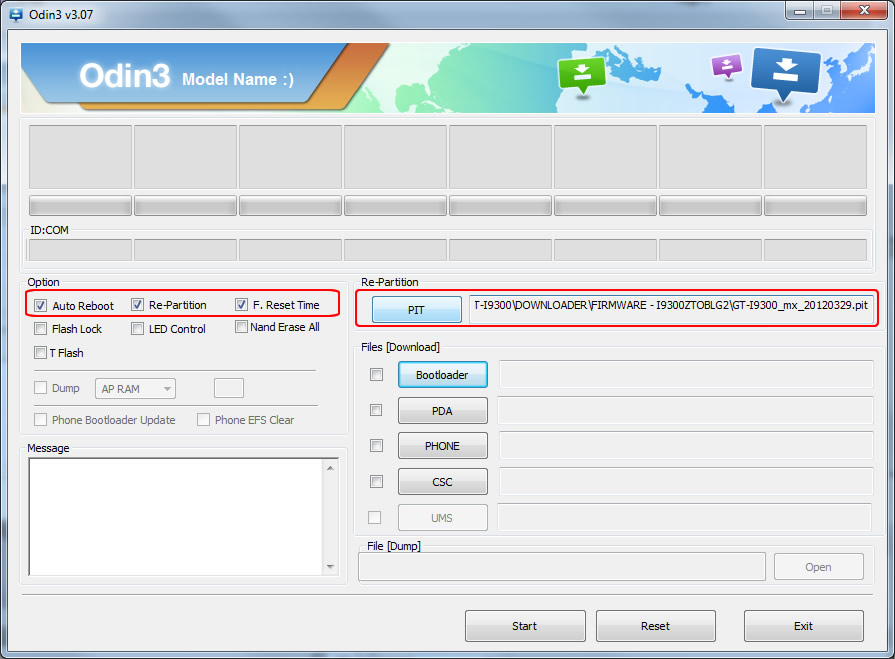Click the Dump checkbox
895x659 pixels.
tap(41, 388)
